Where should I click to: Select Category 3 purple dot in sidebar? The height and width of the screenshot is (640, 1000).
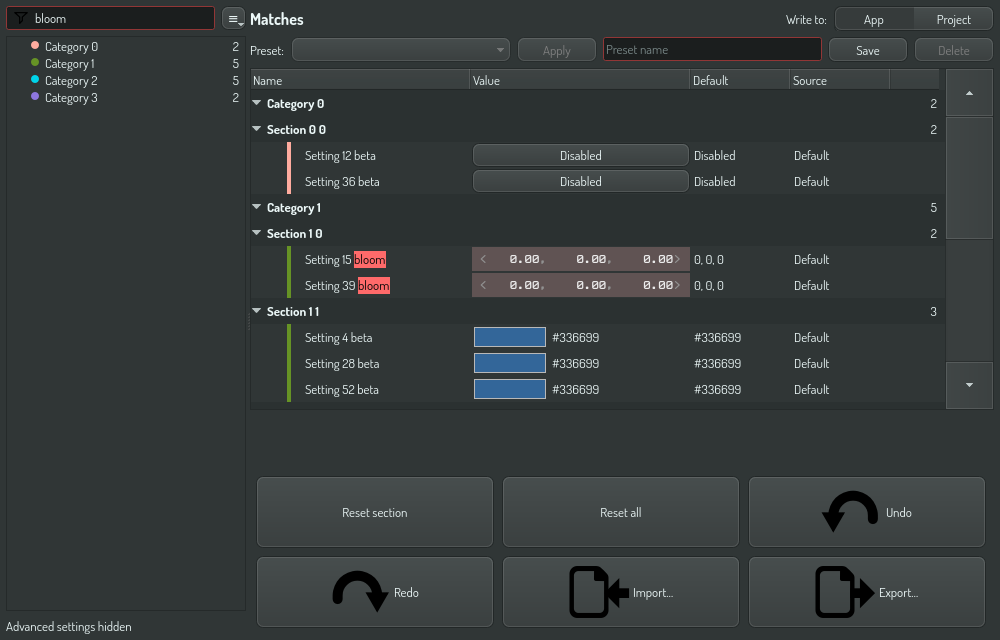coord(35,97)
